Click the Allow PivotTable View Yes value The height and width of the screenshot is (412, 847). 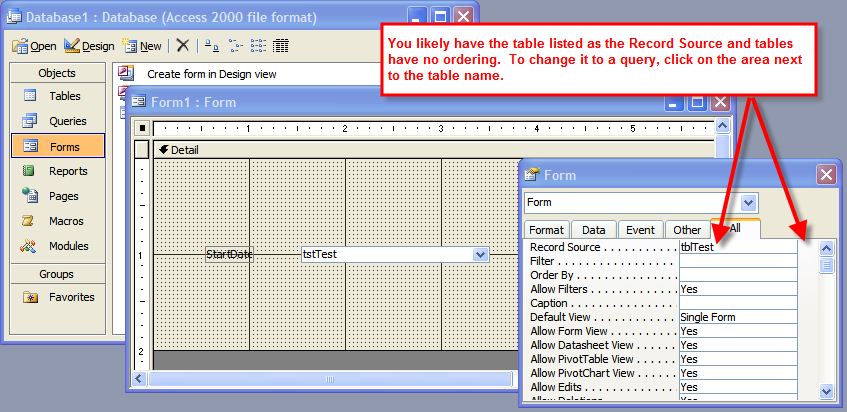(x=738, y=359)
